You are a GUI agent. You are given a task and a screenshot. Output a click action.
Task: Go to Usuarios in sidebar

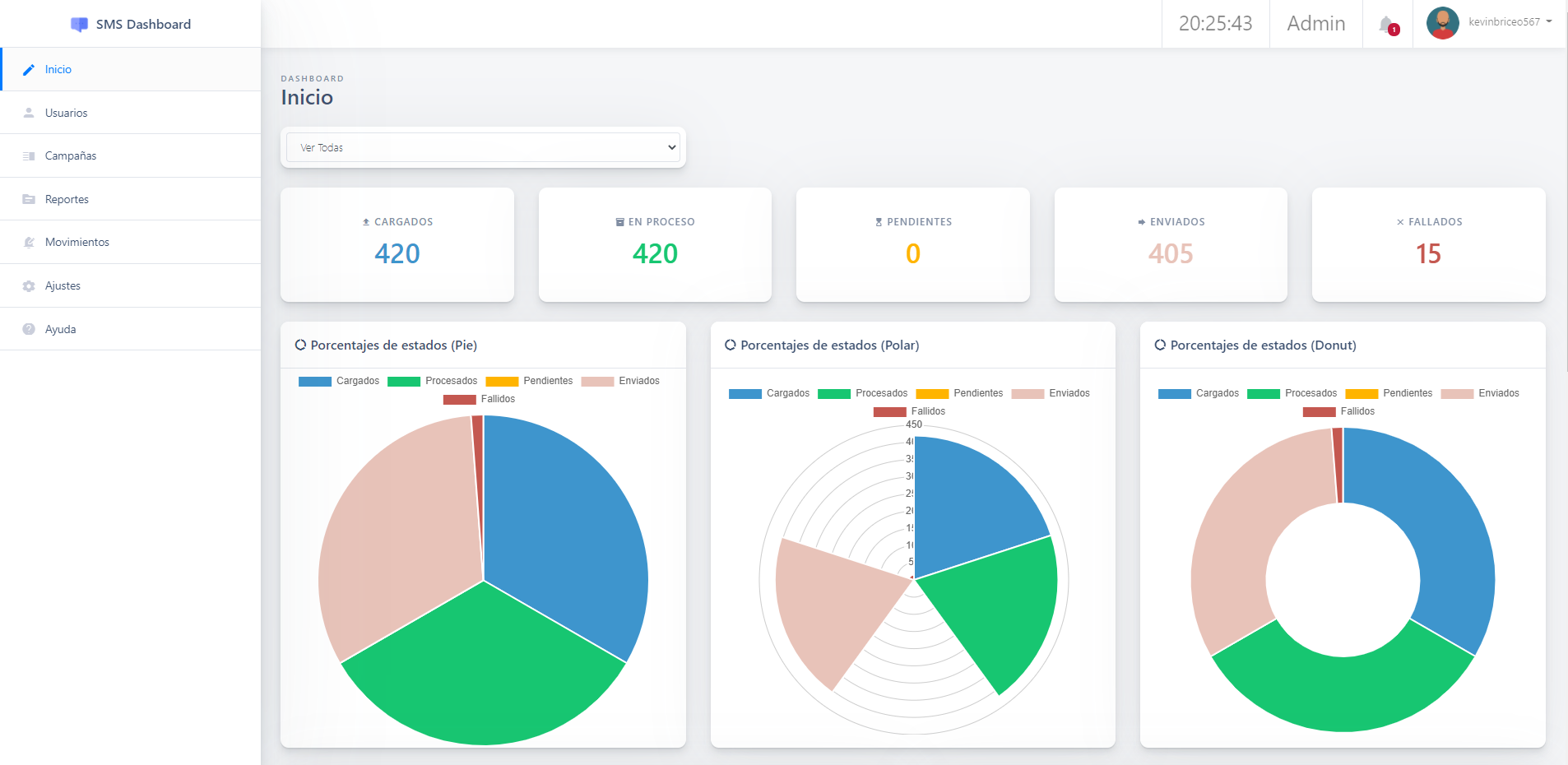(x=131, y=113)
